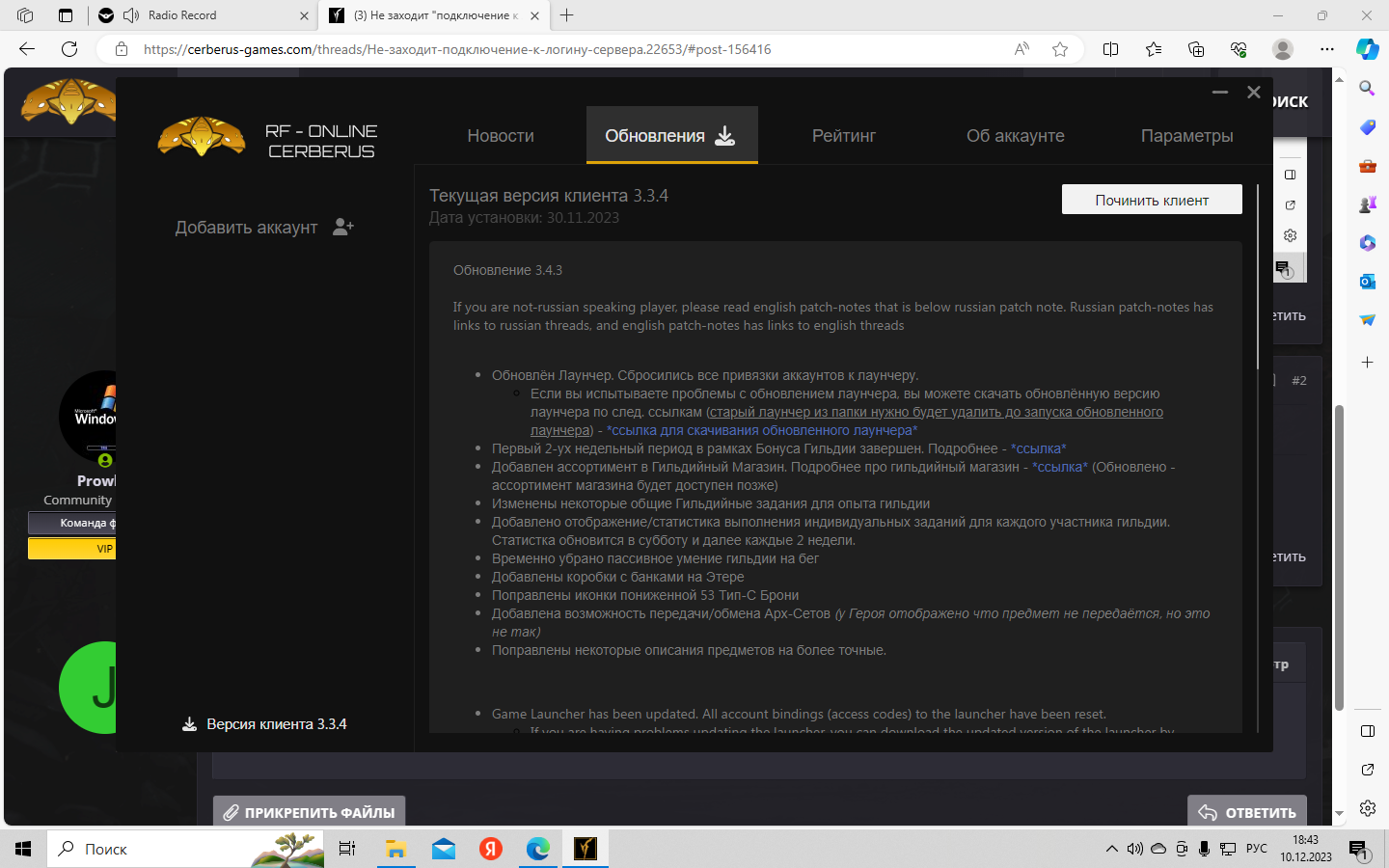This screenshot has height=868, width=1389.
Task: Open Yandex Browser from the taskbar
Action: (491, 849)
